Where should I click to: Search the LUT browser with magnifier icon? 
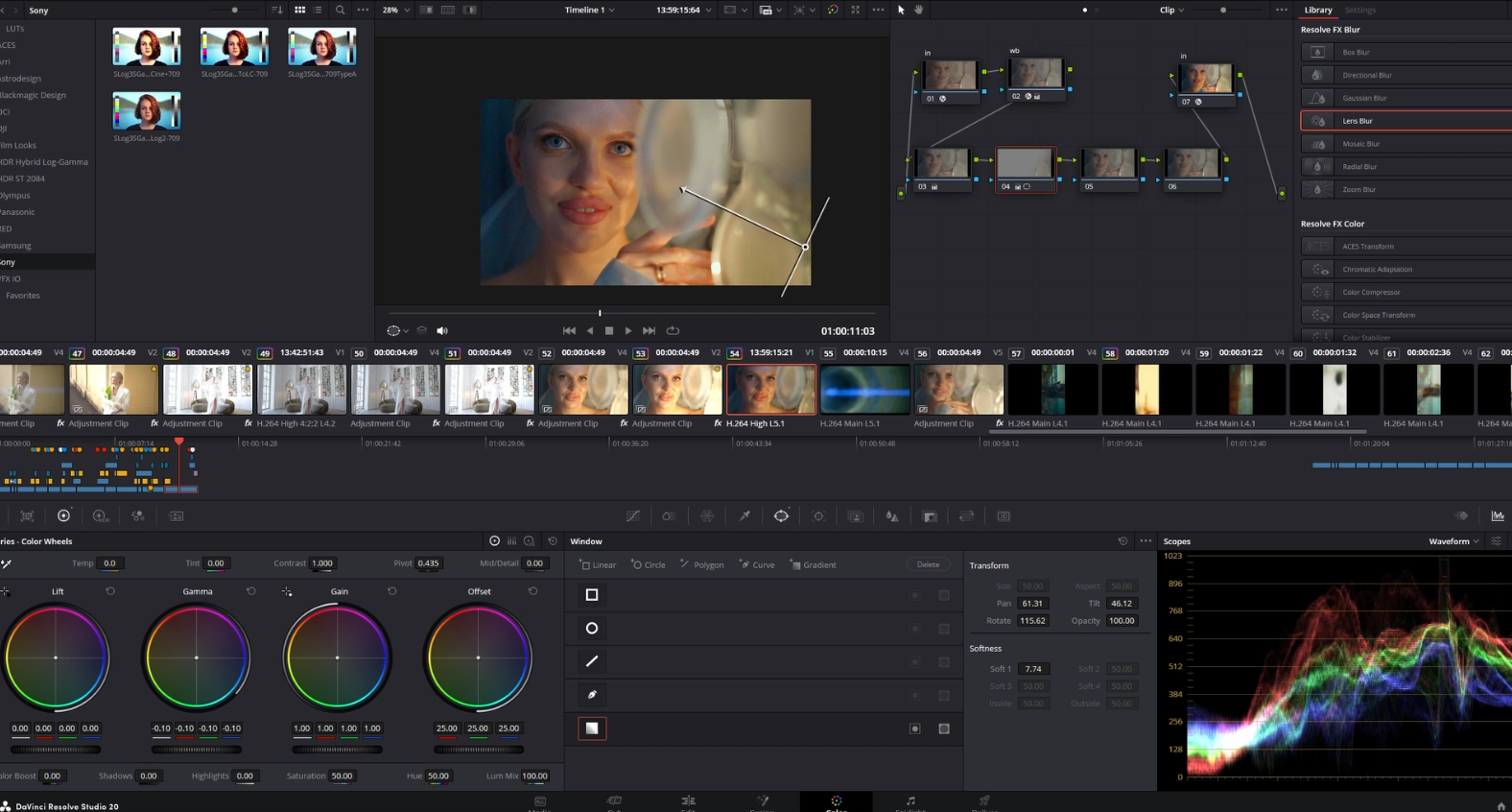[340, 10]
